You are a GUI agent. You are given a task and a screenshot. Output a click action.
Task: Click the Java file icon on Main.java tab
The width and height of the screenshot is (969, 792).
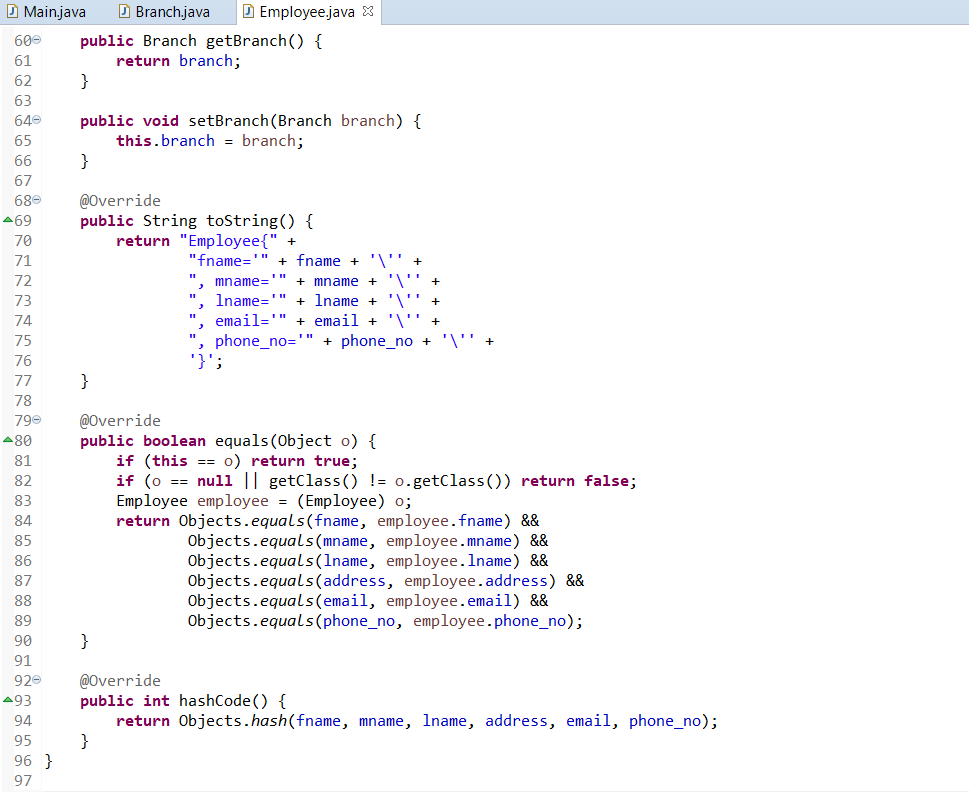pos(14,11)
